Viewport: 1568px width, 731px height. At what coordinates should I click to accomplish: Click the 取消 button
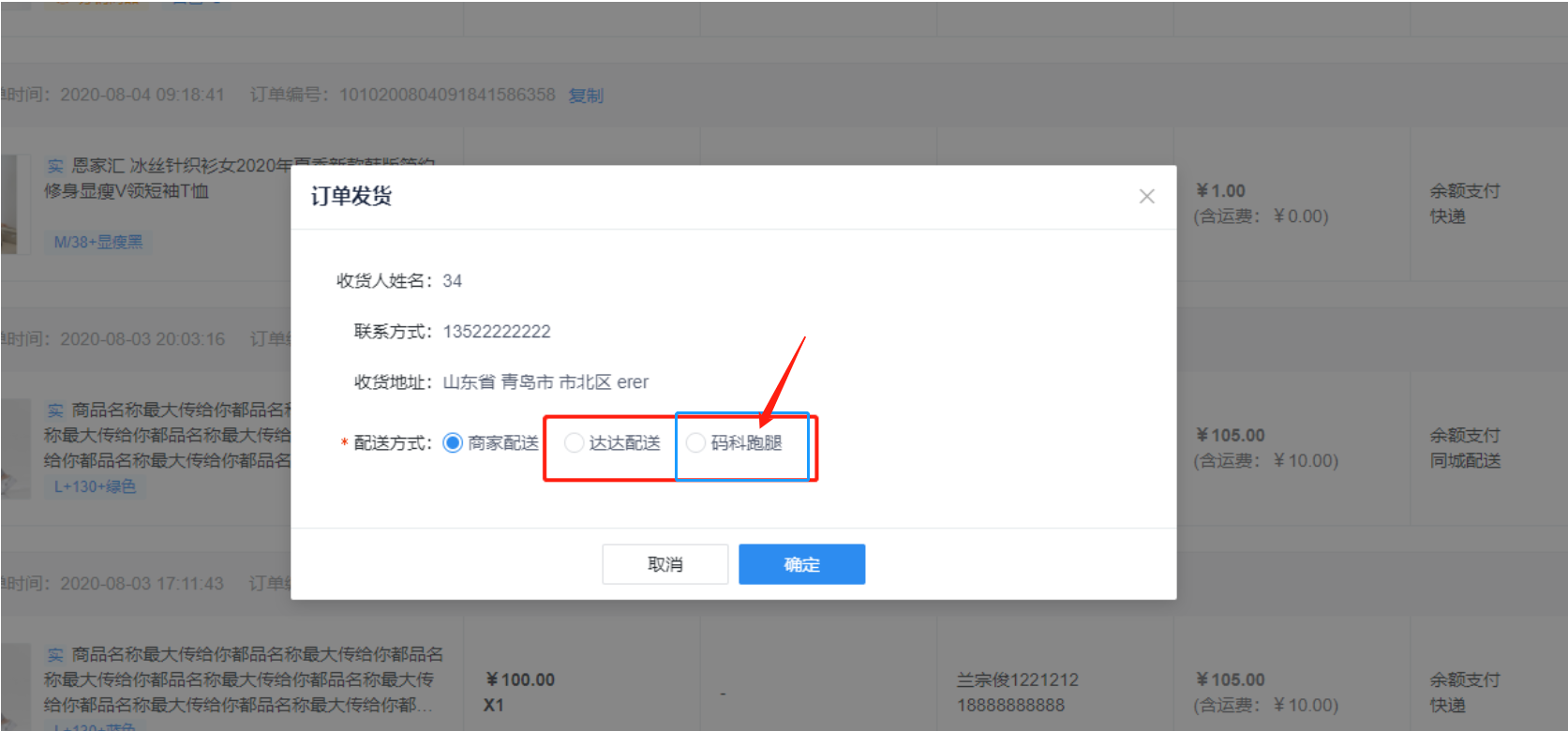pos(665,564)
